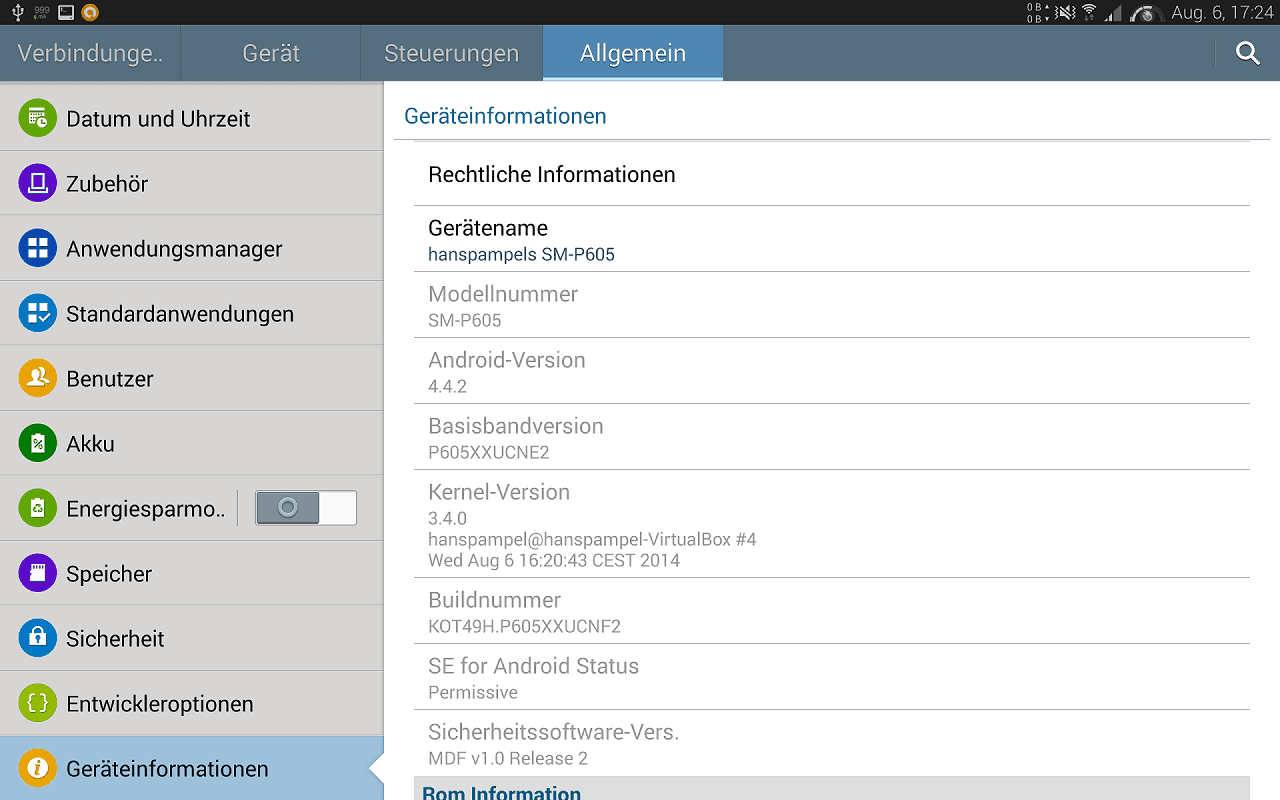Viewport: 1280px width, 800px height.
Task: Tap the Wi-Fi status icon
Action: click(x=1089, y=12)
